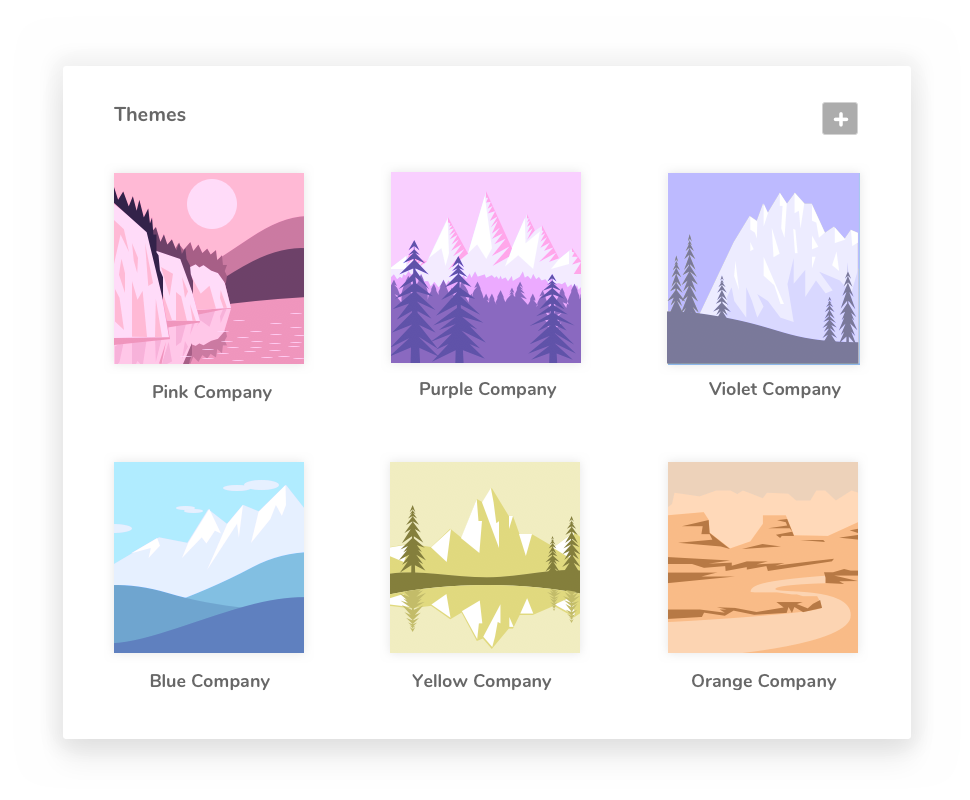
Task: Click the Pink Company label
Action: click(x=212, y=392)
